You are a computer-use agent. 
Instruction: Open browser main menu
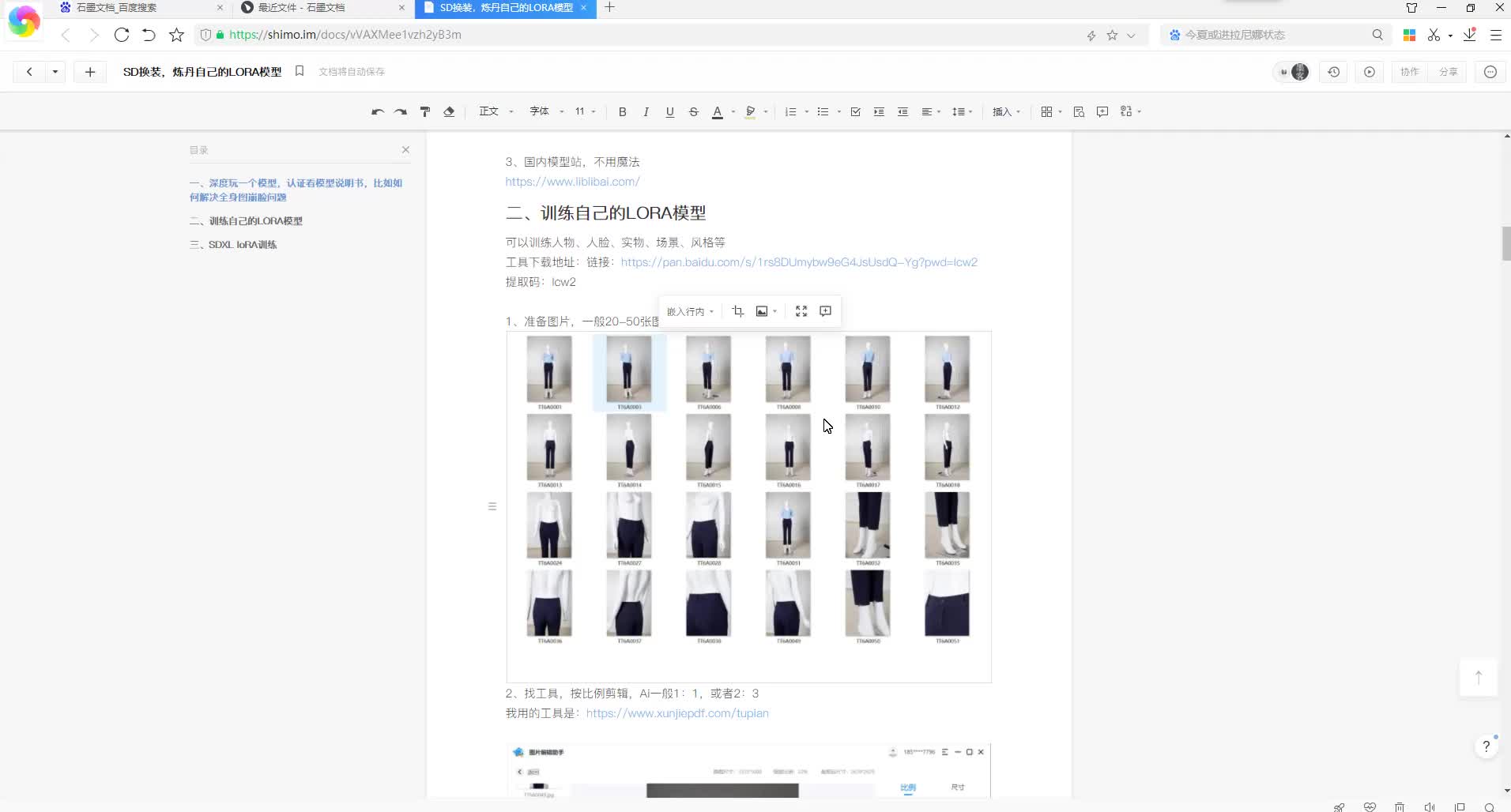tap(1496, 35)
